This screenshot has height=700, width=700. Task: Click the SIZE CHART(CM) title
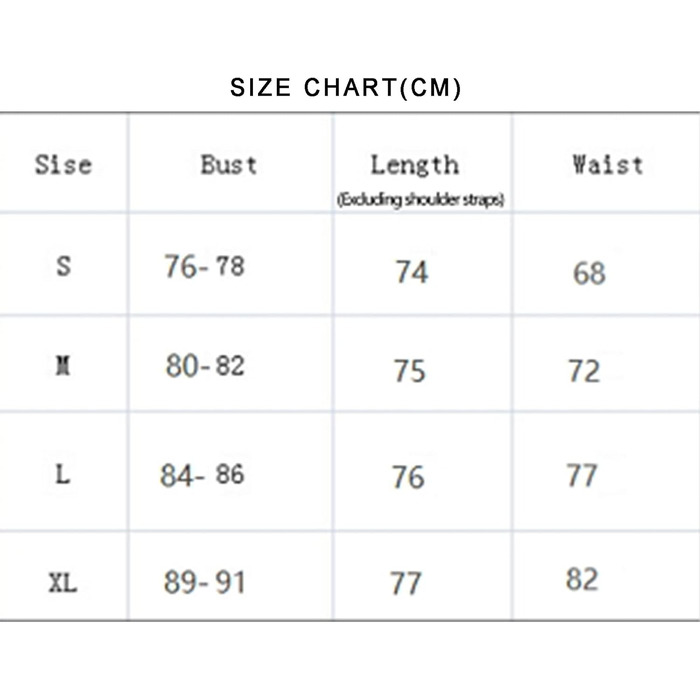click(346, 88)
